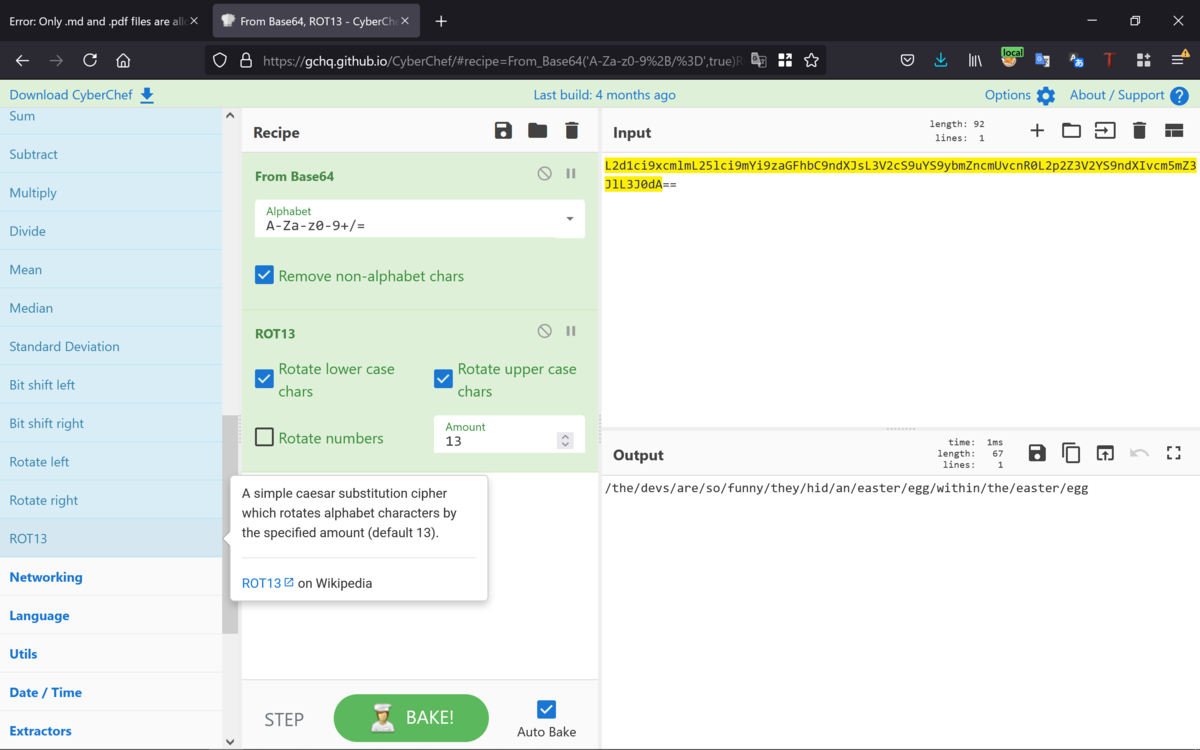The image size is (1200, 750).
Task: Open a new browser tab
Action: pyautogui.click(x=441, y=21)
